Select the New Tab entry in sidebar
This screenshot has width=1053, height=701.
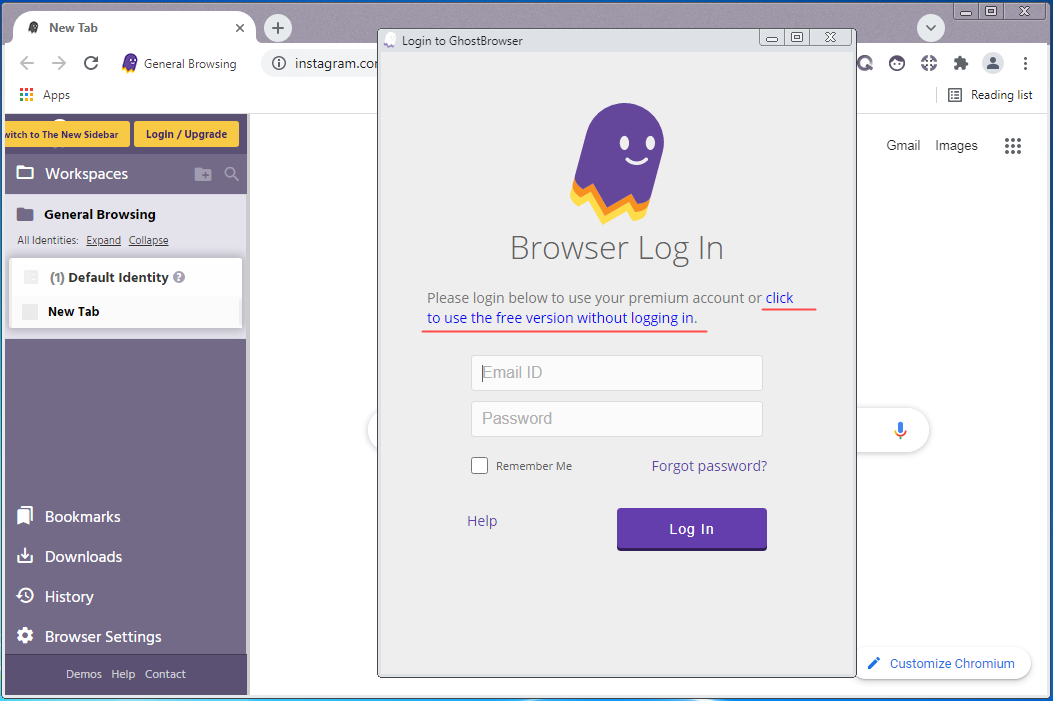pos(126,312)
